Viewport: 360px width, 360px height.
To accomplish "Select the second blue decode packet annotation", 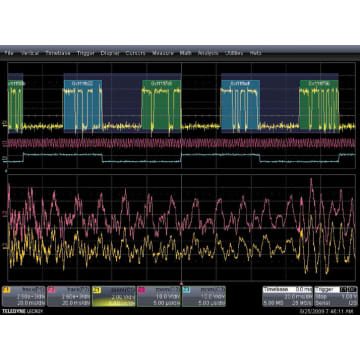I will [x=240, y=104].
